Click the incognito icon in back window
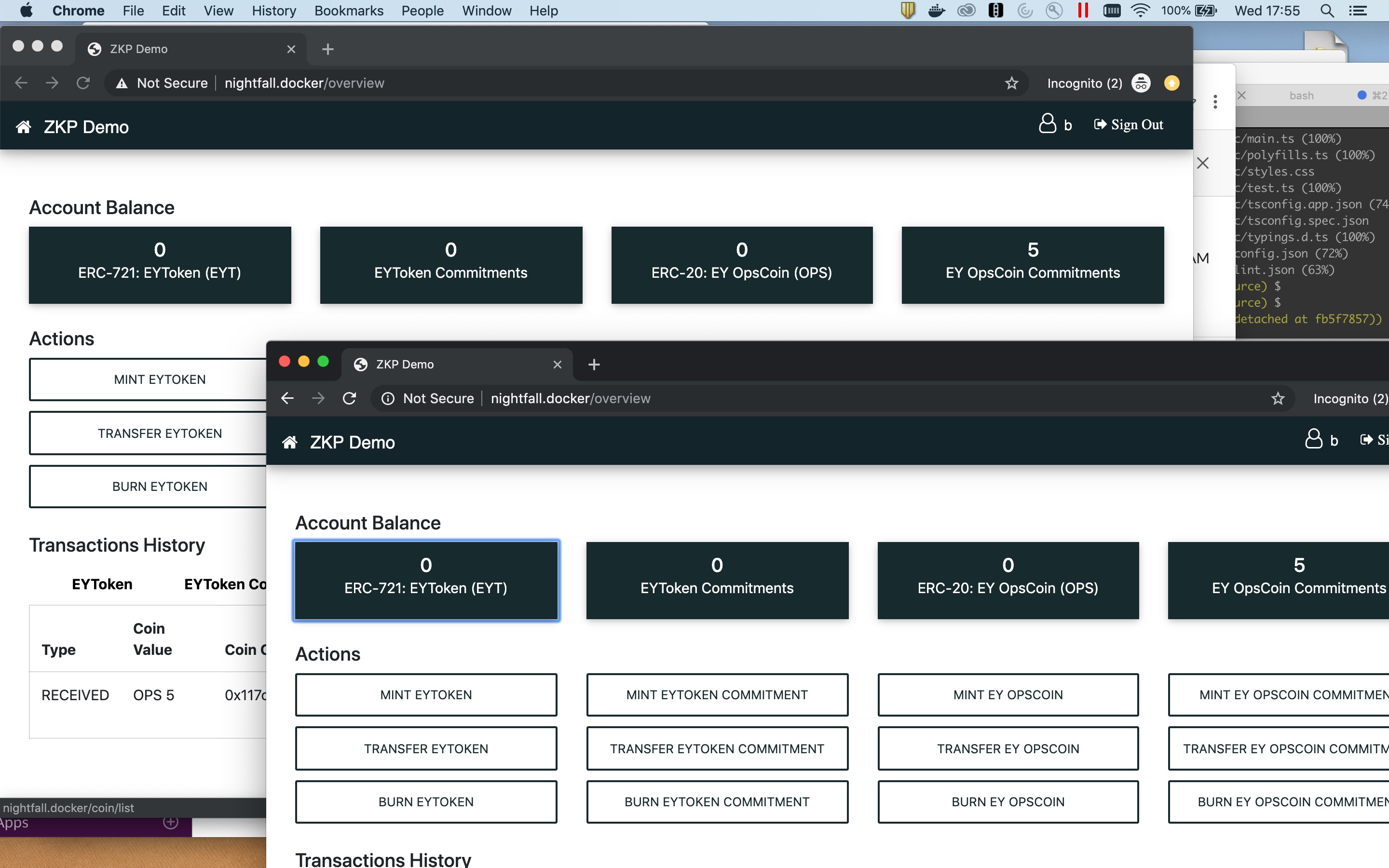This screenshot has height=868, width=1389. click(x=1141, y=83)
